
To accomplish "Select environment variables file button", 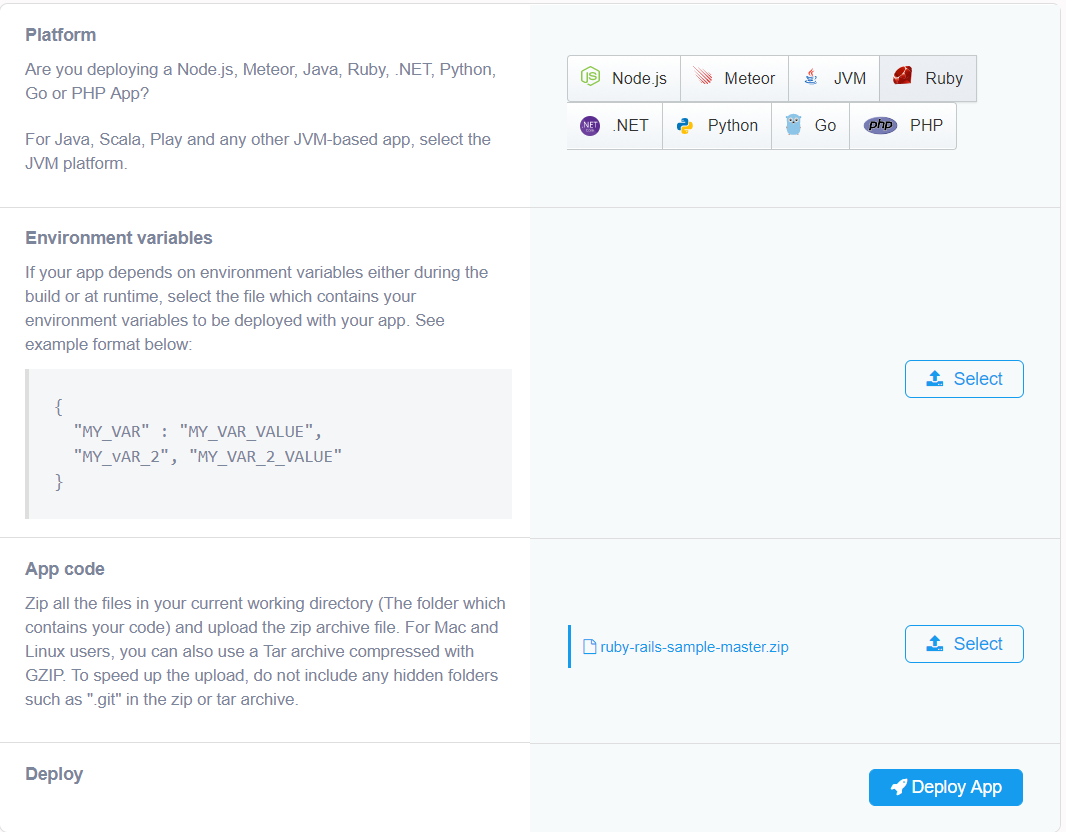I will point(964,379).
